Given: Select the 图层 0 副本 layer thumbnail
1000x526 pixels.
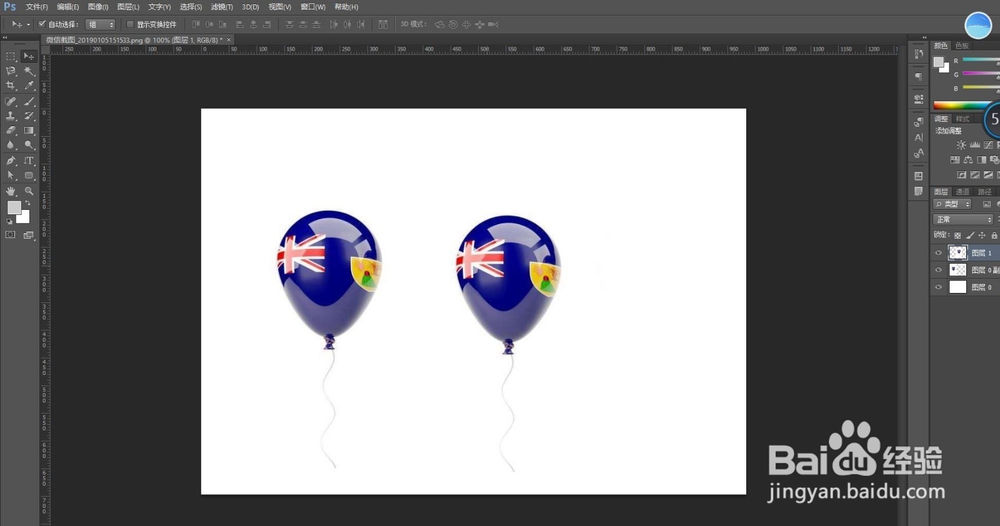Looking at the screenshot, I should click(x=957, y=270).
